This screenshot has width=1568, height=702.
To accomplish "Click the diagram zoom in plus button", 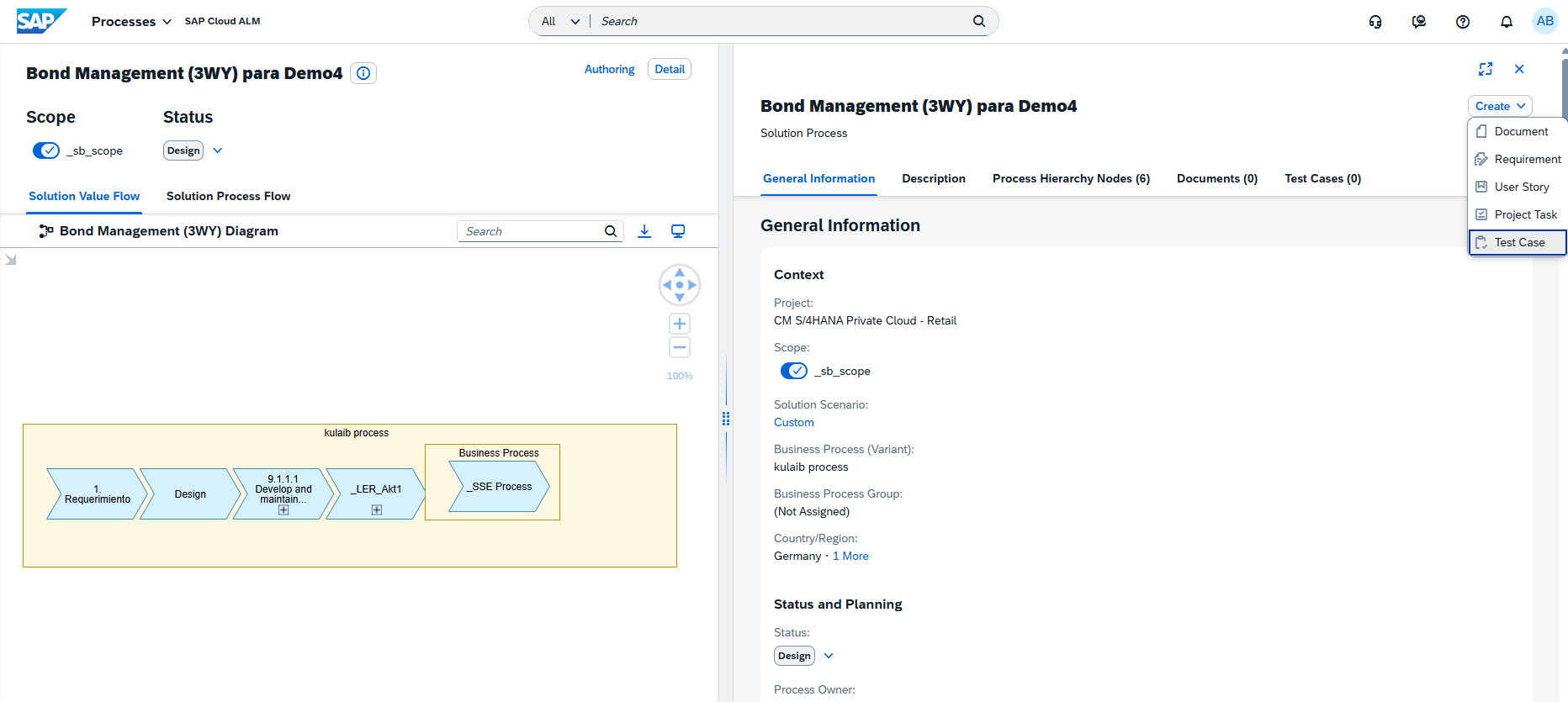I will (680, 324).
